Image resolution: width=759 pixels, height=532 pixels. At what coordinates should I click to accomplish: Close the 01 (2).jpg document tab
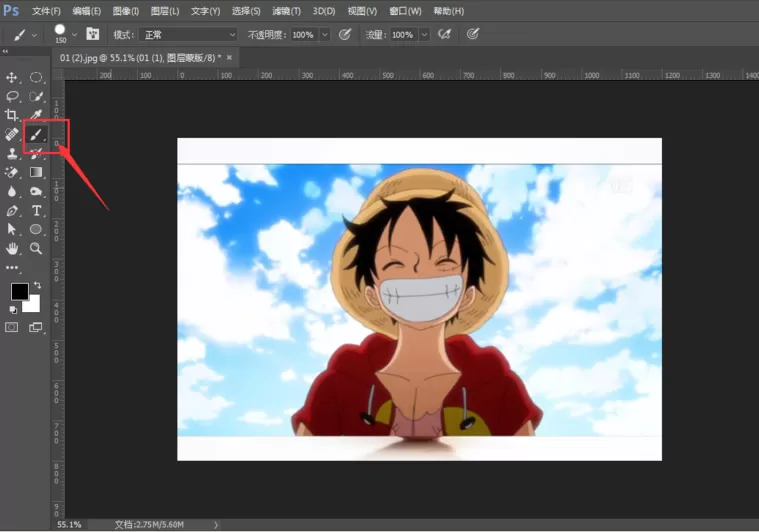[x=229, y=58]
